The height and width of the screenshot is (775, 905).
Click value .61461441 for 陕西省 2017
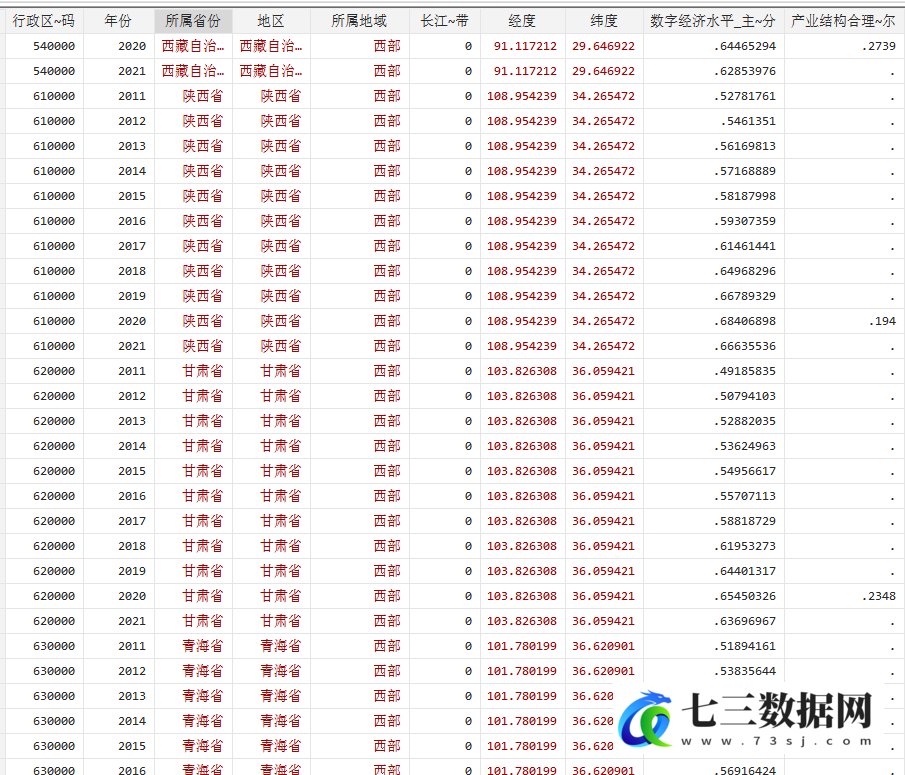tap(745, 246)
